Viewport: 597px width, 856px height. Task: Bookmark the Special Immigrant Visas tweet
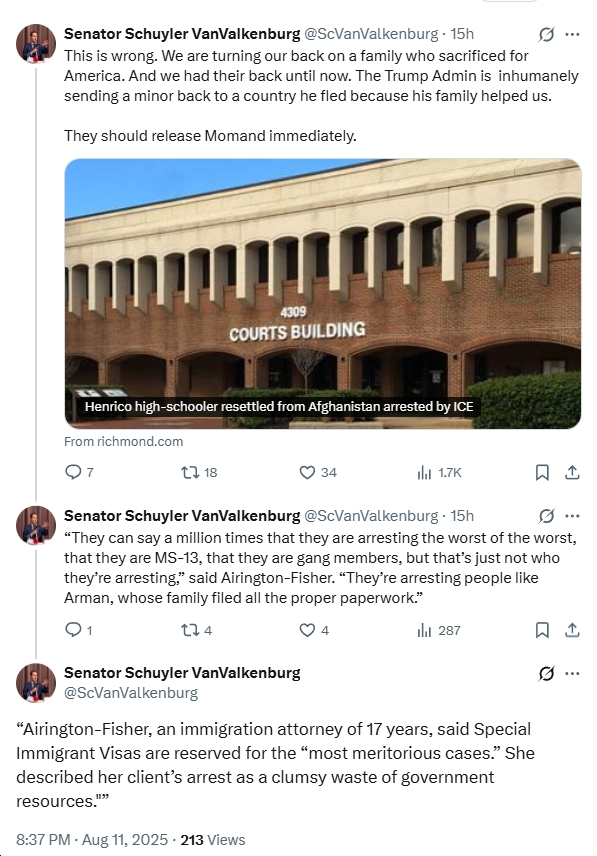[540, 629]
